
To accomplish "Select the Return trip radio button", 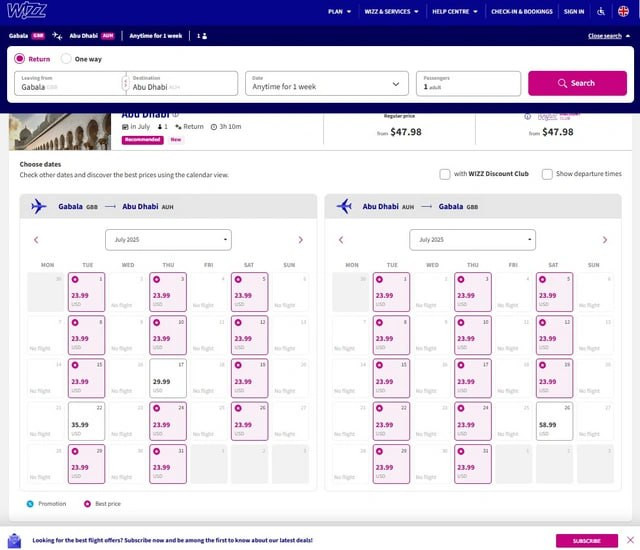I will point(20,59).
